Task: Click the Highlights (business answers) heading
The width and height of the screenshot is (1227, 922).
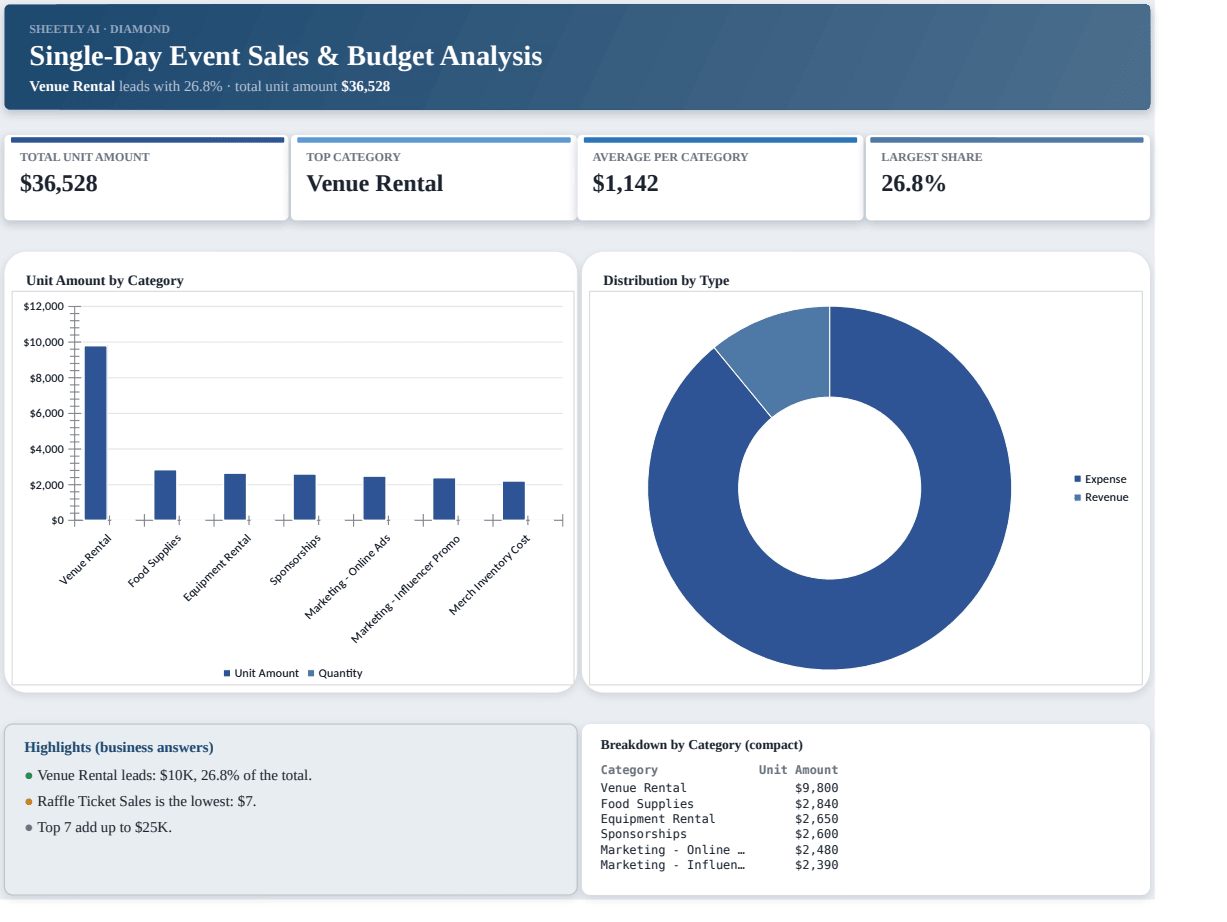Action: 119,747
